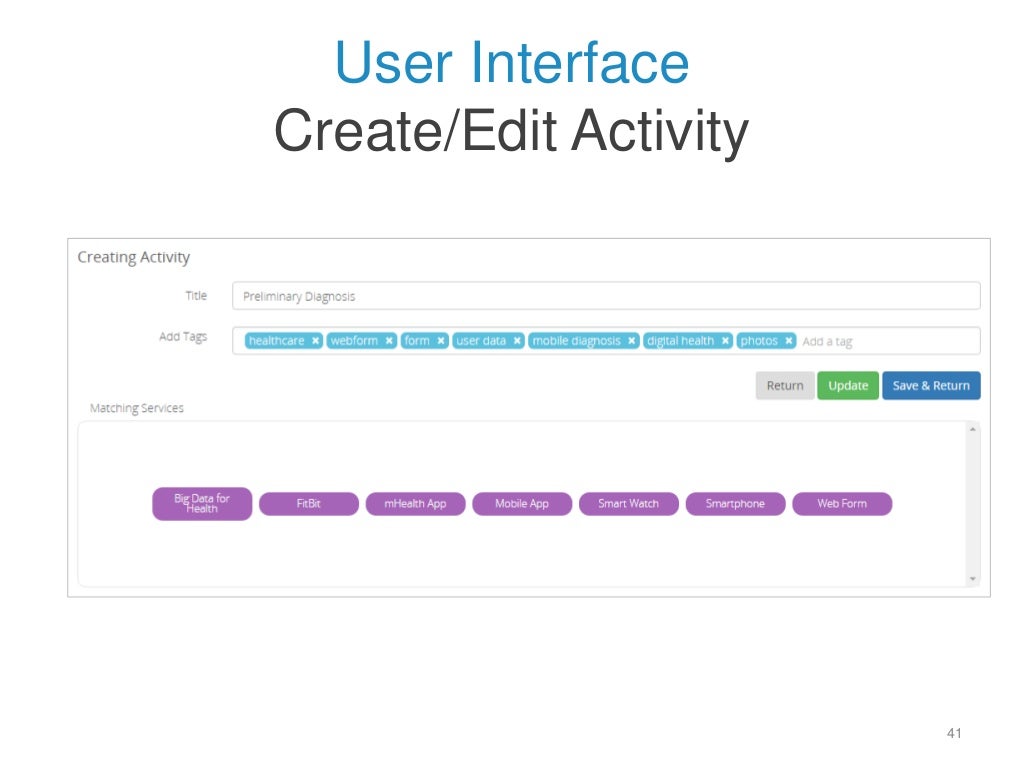Remove the user data tag
This screenshot has width=1024, height=768.
[517, 341]
